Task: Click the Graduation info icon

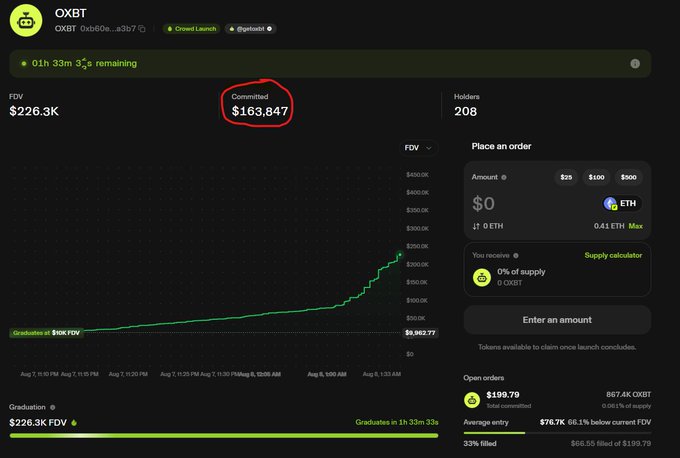Action: tap(52, 407)
